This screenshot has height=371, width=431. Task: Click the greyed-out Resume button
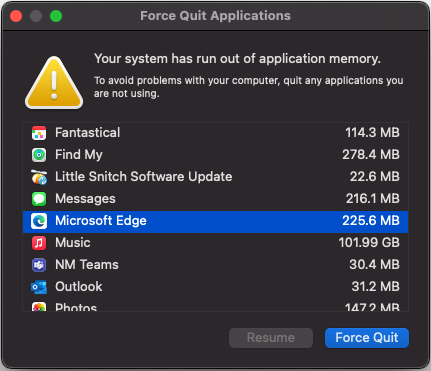(x=271, y=338)
